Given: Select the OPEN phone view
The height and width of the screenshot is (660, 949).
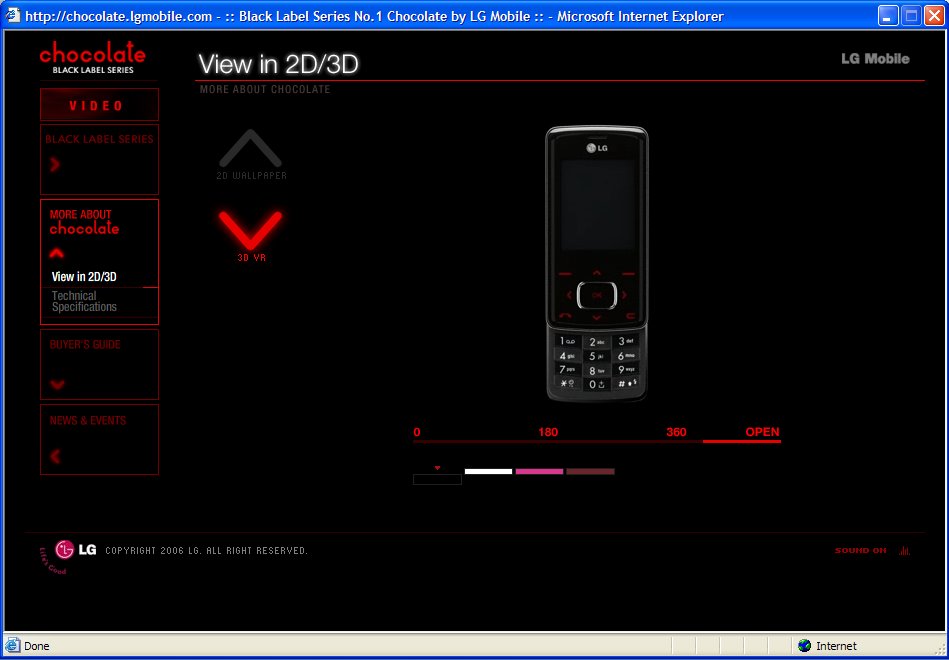Looking at the screenshot, I should (x=763, y=432).
